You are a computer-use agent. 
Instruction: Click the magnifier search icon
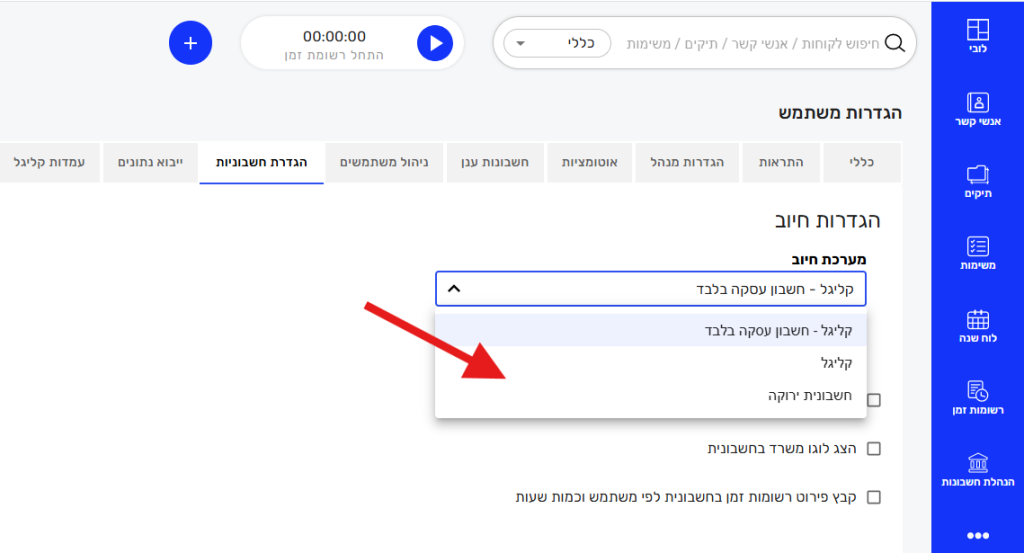[895, 43]
